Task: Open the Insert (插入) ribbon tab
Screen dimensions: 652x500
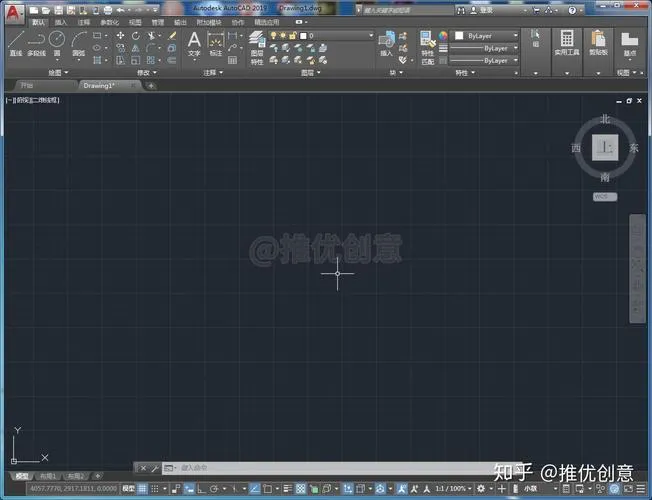Action: coord(61,22)
